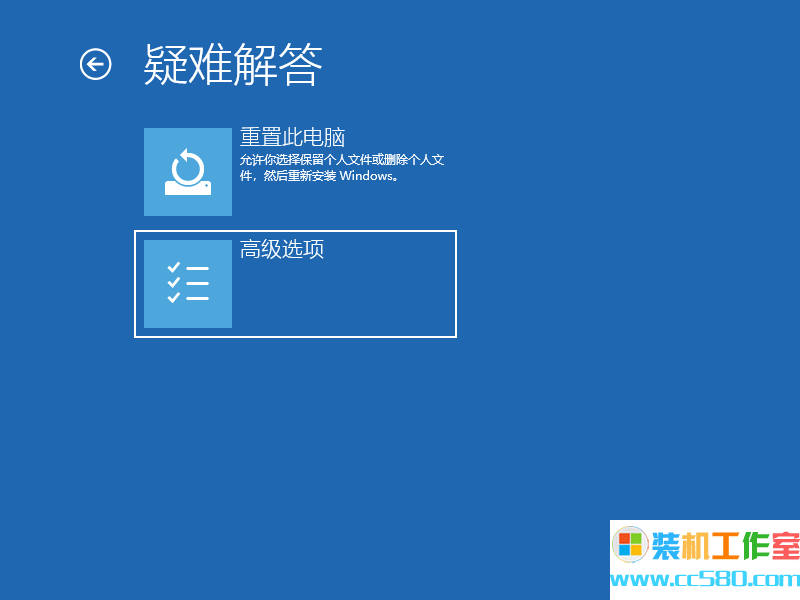Click the reset description mentioning Windows

click(x=342, y=168)
